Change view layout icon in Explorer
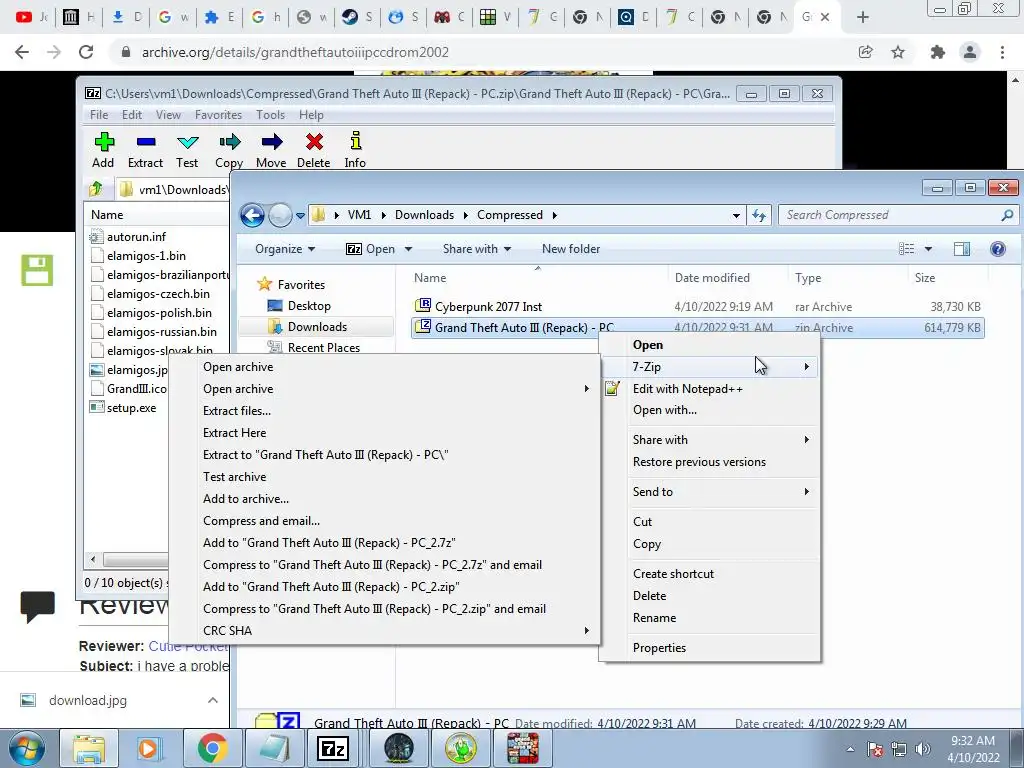Viewport: 1024px width, 768px height. pyautogui.click(x=906, y=249)
